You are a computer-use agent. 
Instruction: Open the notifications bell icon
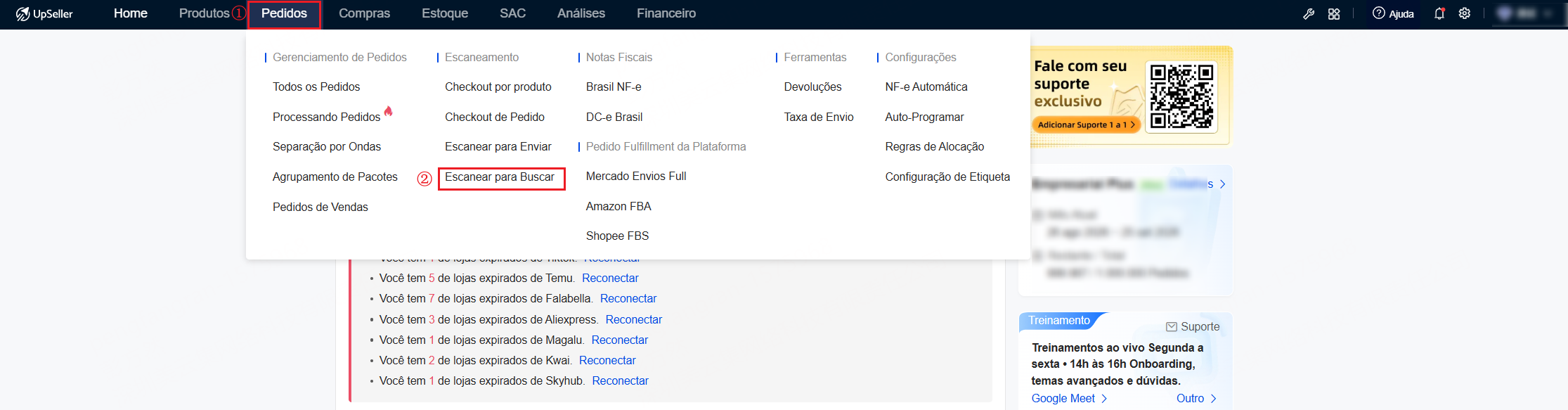pos(1439,13)
